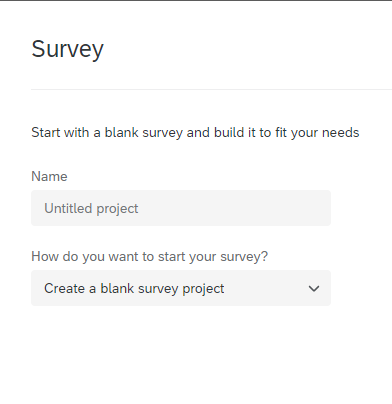Click the horizontal divider below Survey heading

[x=211, y=89]
